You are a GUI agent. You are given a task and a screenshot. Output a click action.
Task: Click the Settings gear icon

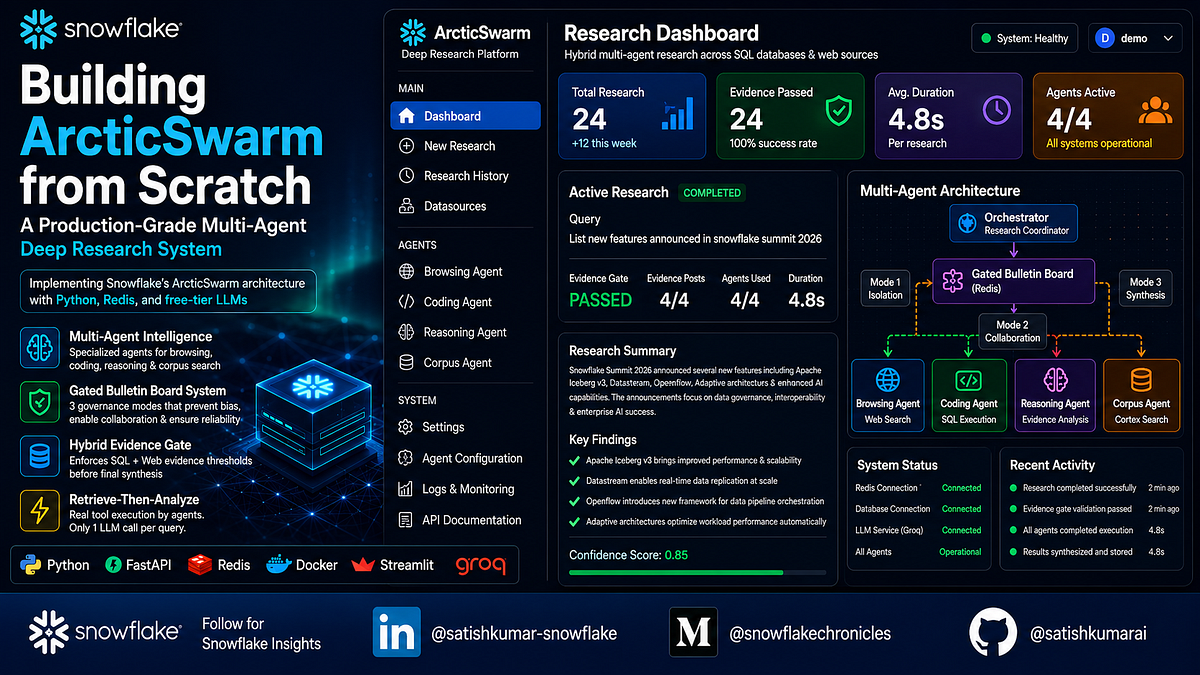tap(406, 427)
